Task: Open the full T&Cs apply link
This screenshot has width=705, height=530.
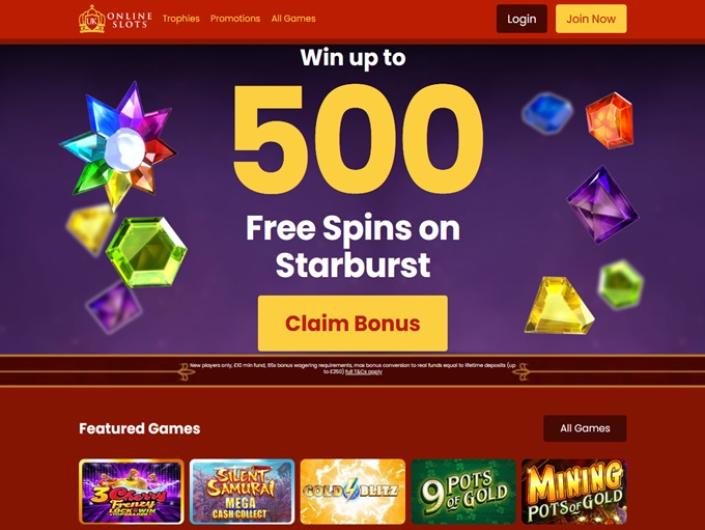Action: [x=364, y=372]
